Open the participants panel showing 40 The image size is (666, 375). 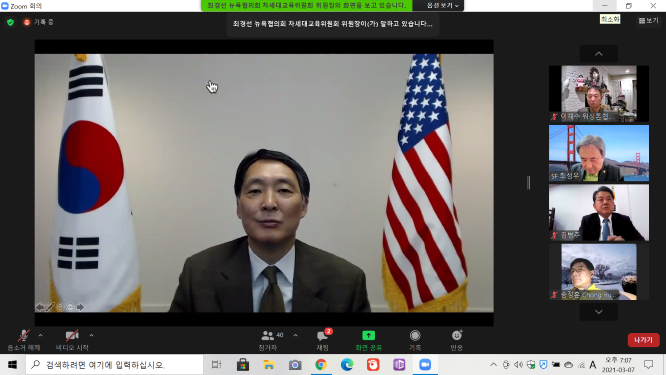[271, 340]
